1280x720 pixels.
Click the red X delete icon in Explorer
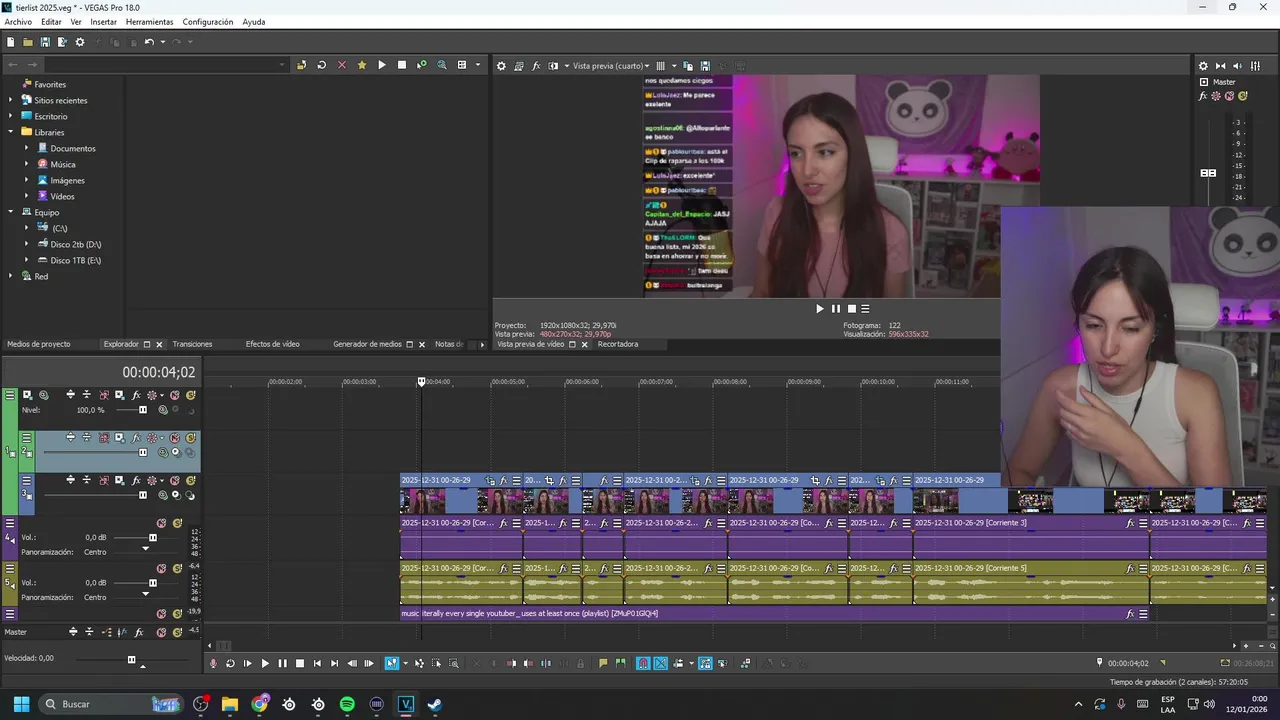coord(341,65)
